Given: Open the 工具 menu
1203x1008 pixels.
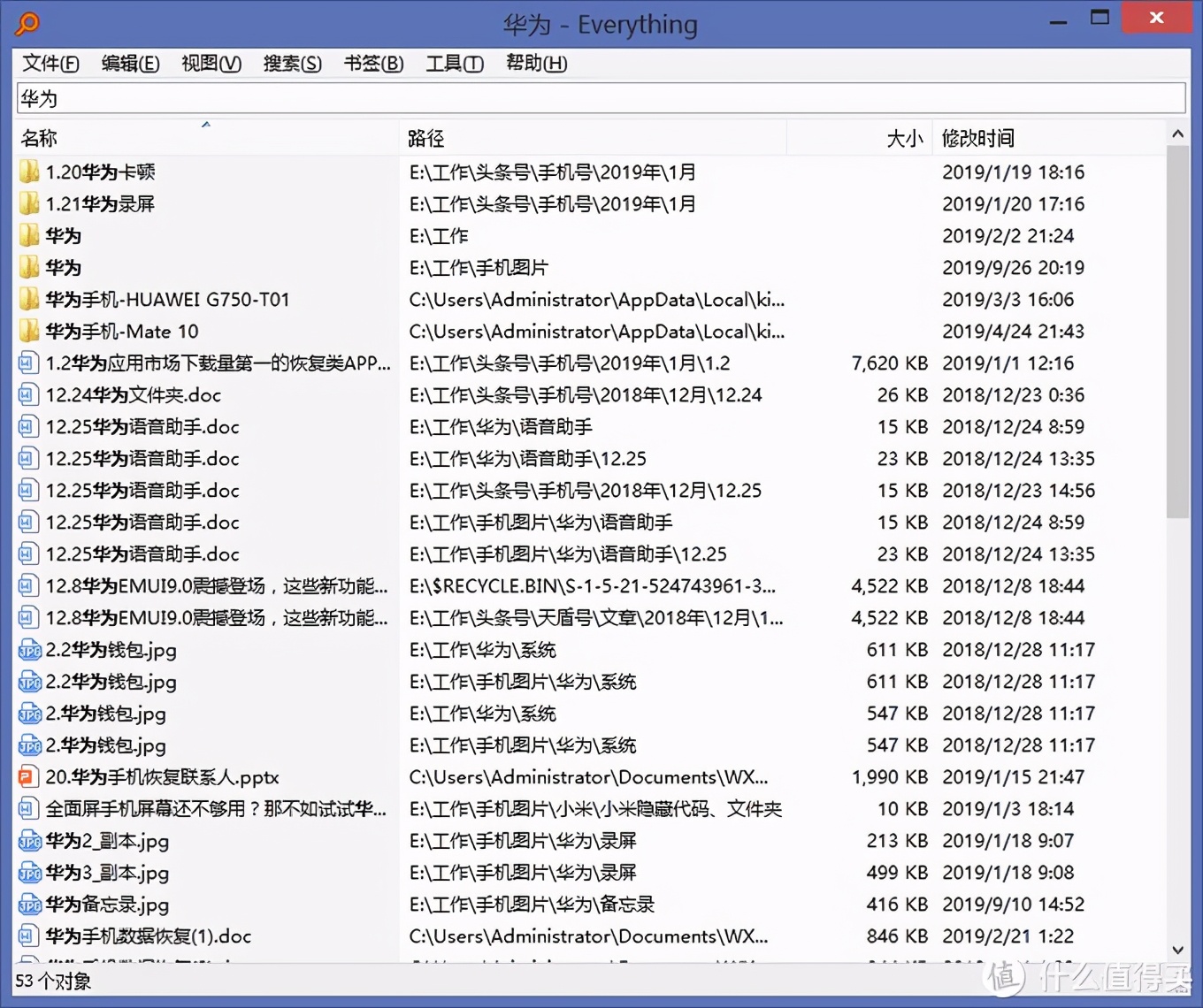Looking at the screenshot, I should tap(454, 63).
